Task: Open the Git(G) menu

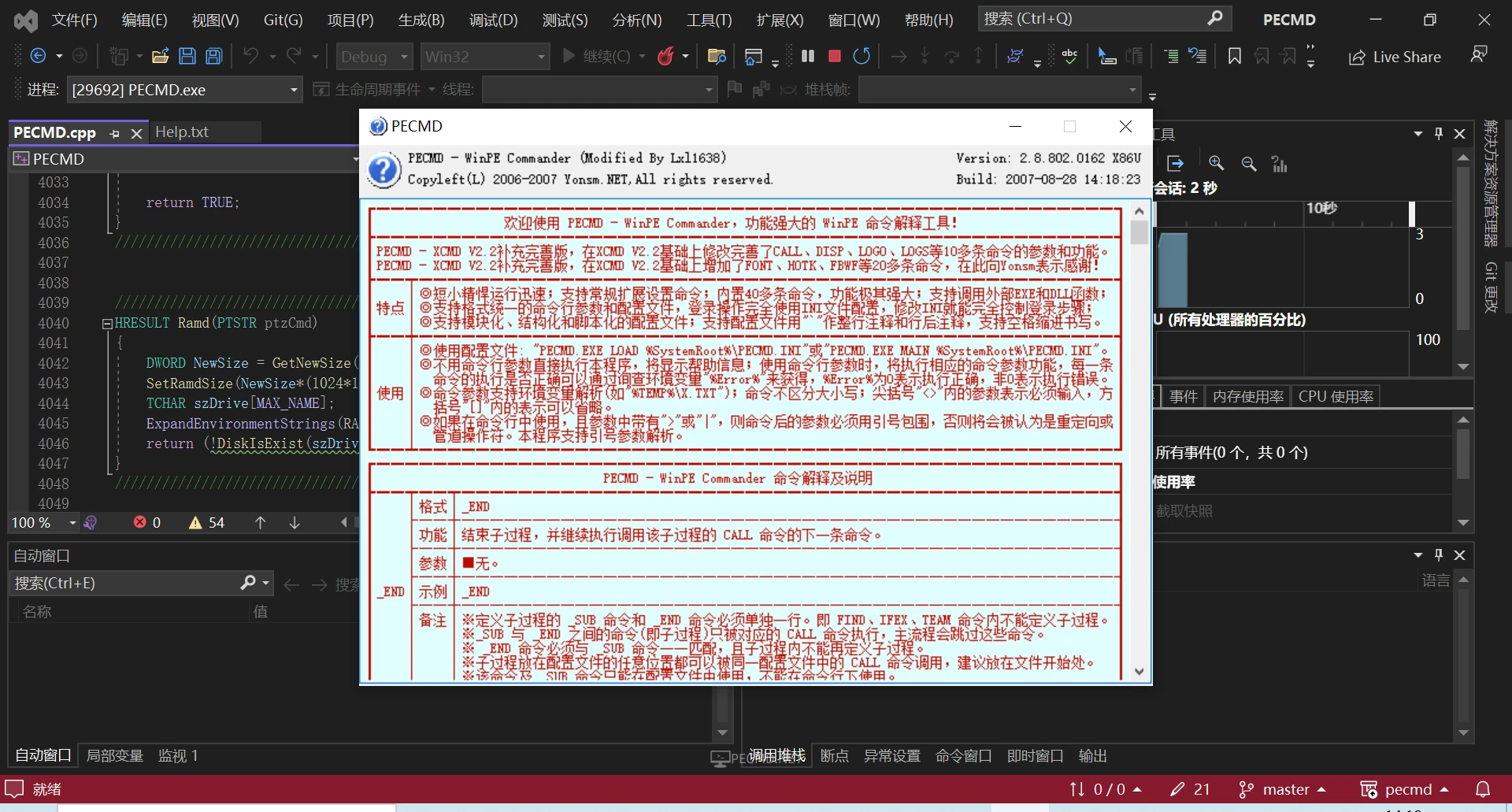Action: click(x=283, y=20)
